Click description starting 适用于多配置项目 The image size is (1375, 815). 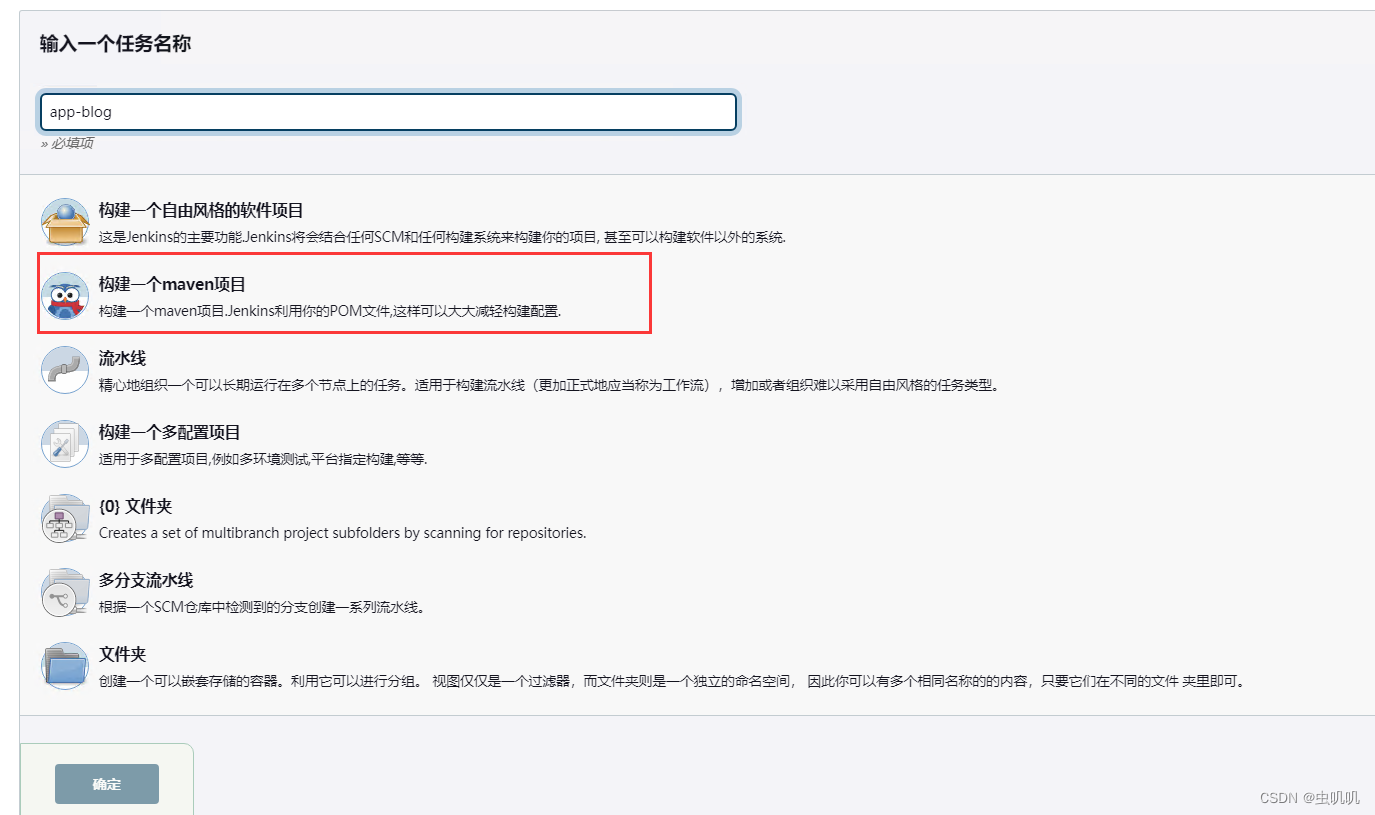click(x=263, y=459)
